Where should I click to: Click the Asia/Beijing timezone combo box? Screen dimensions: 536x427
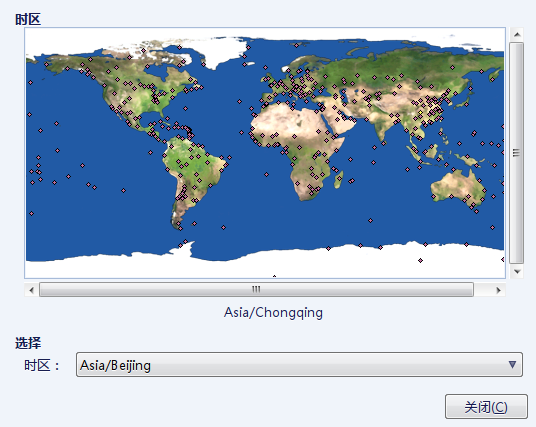(x=299, y=364)
